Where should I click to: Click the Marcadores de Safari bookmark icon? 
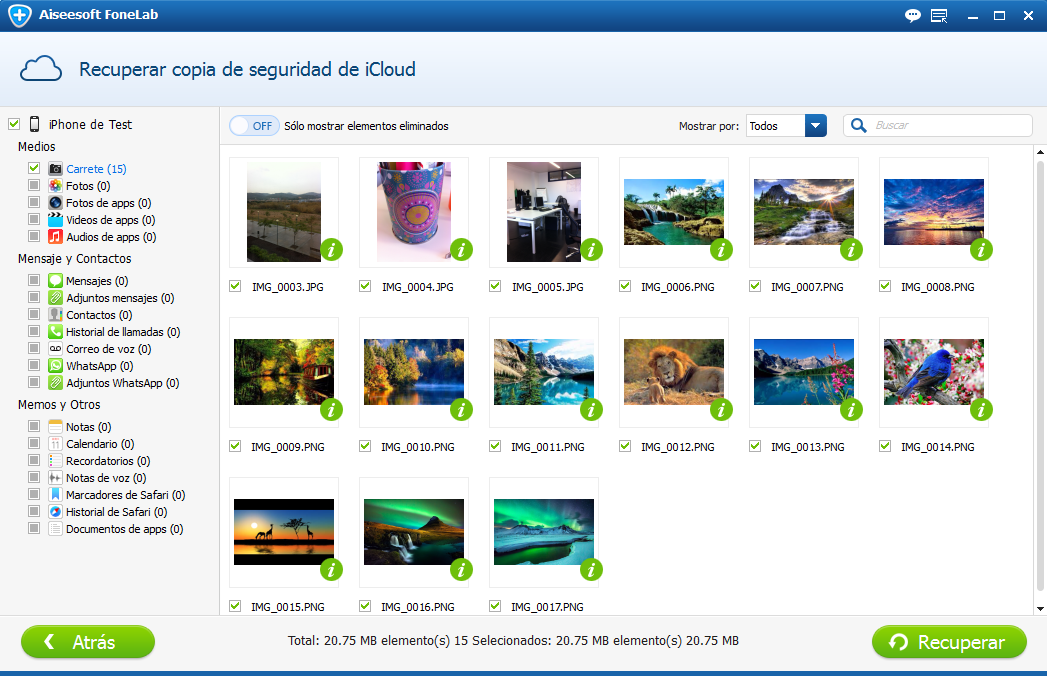click(x=55, y=494)
